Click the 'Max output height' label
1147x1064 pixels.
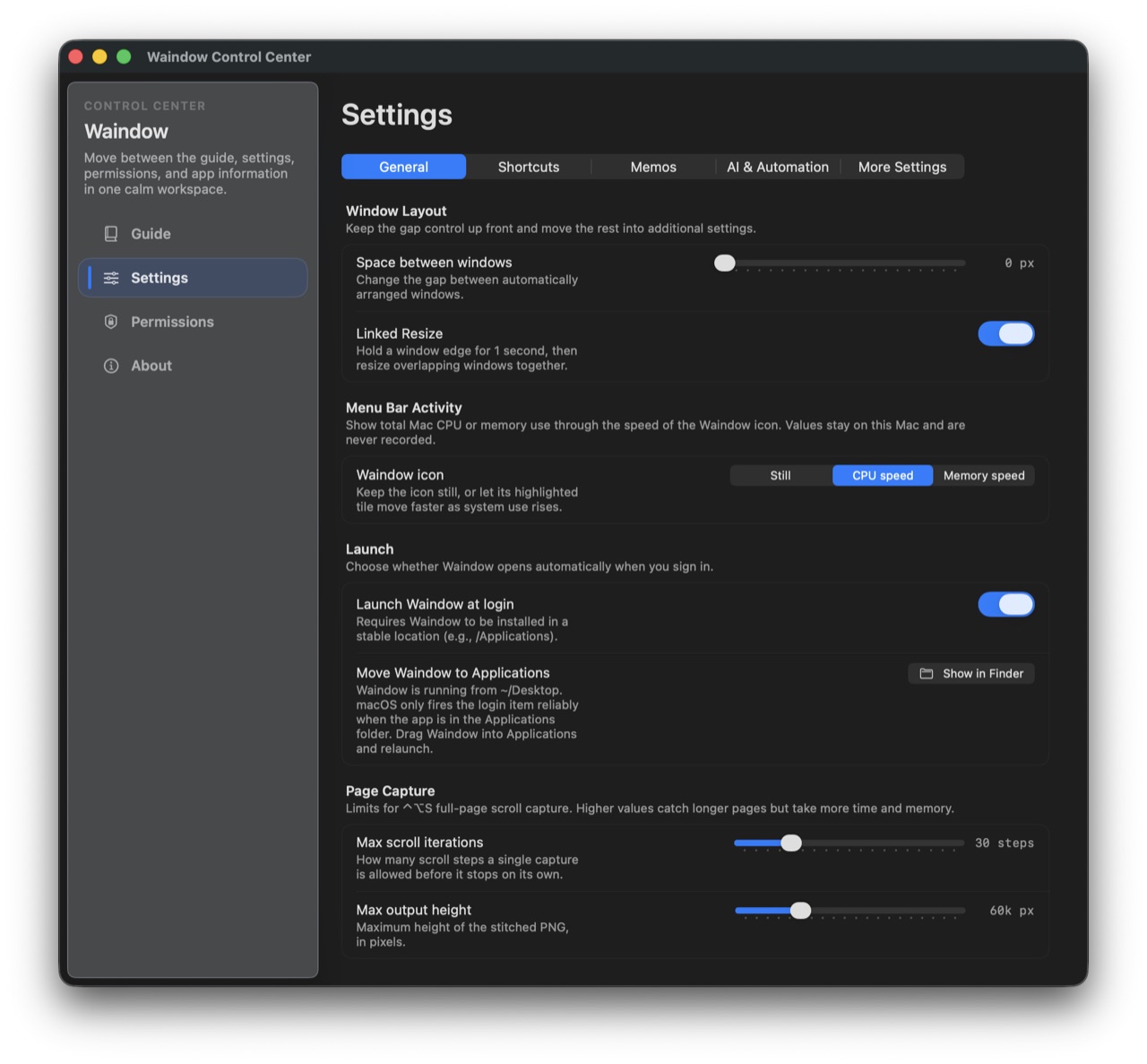(x=413, y=910)
